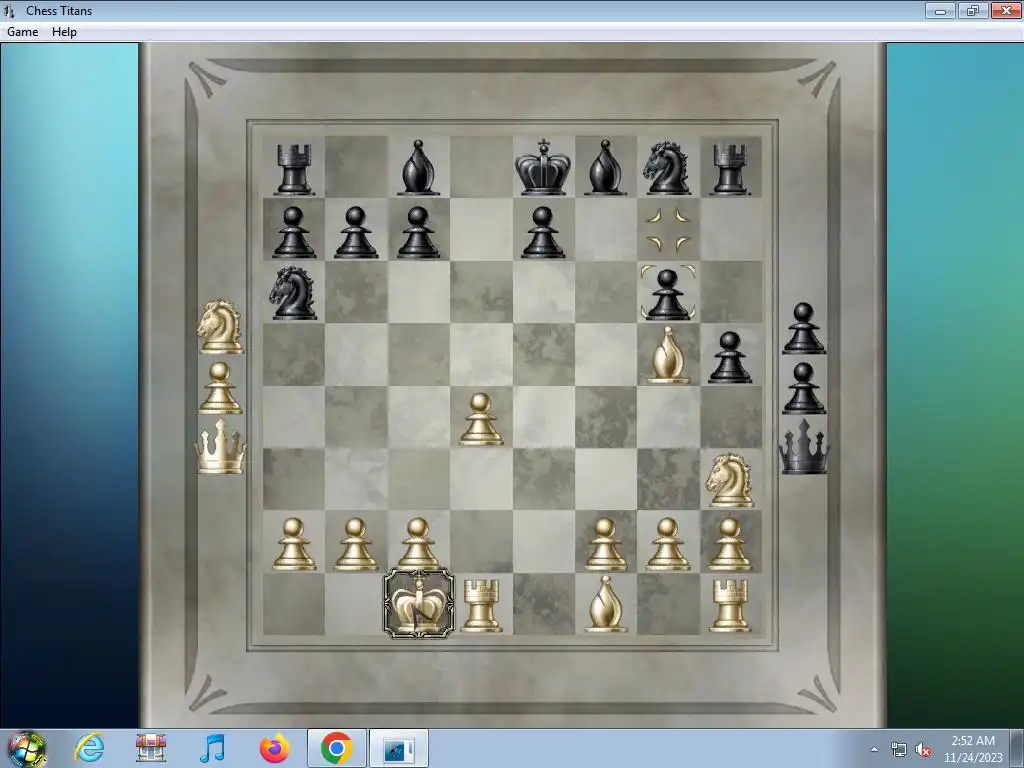Select the white bishop on g5

667,355
